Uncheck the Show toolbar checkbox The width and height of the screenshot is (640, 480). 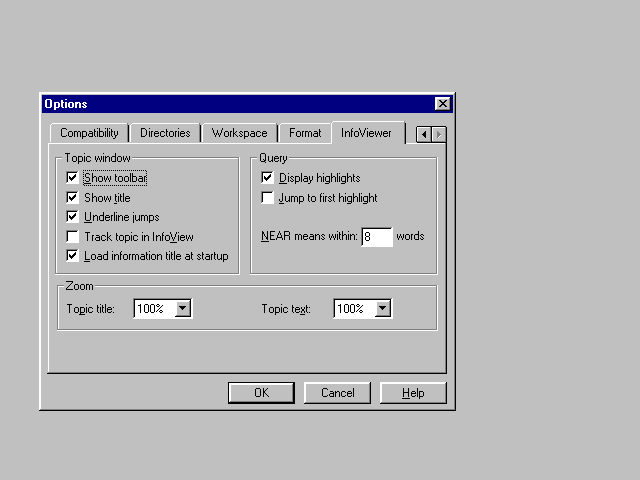click(x=72, y=178)
